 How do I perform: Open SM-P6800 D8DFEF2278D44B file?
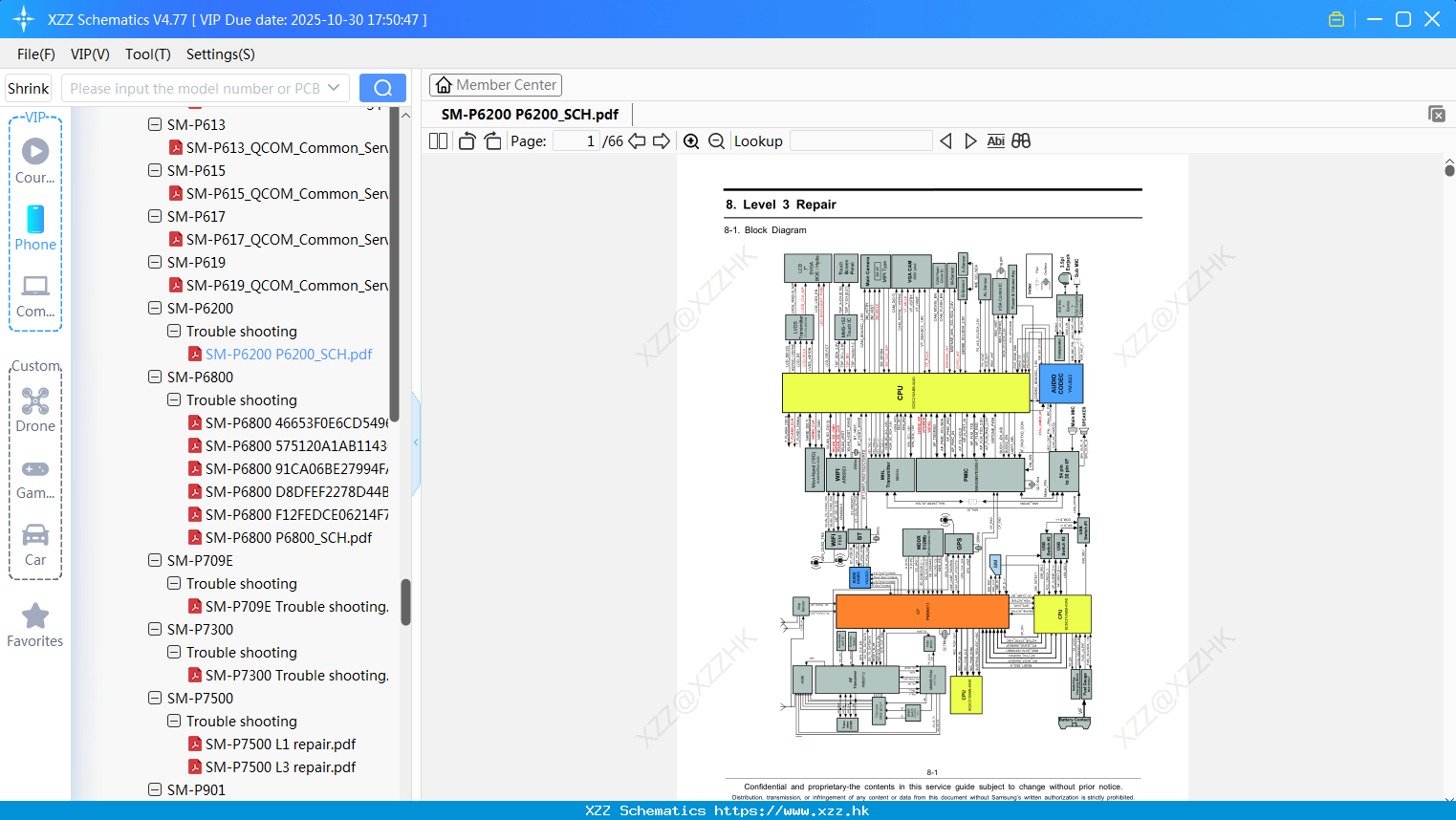288,491
